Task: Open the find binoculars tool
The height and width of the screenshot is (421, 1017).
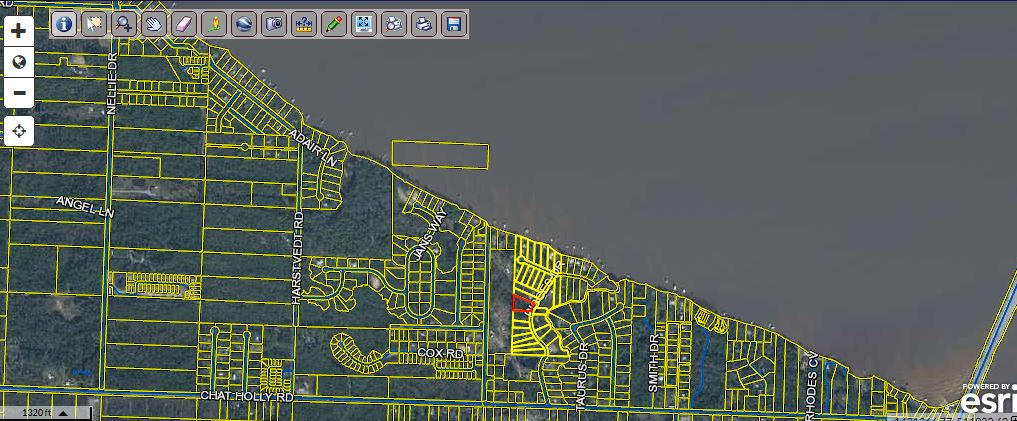Action: (x=394, y=24)
